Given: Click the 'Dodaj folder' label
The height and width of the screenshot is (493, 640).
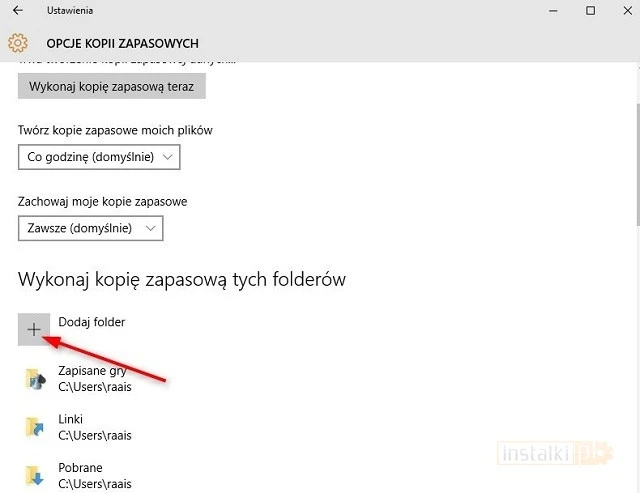Looking at the screenshot, I should tap(92, 321).
